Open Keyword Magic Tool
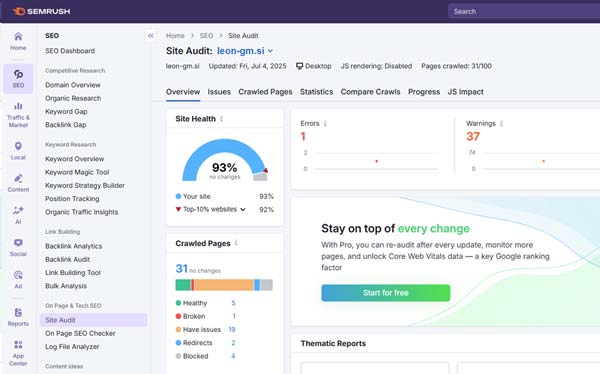 (x=77, y=172)
